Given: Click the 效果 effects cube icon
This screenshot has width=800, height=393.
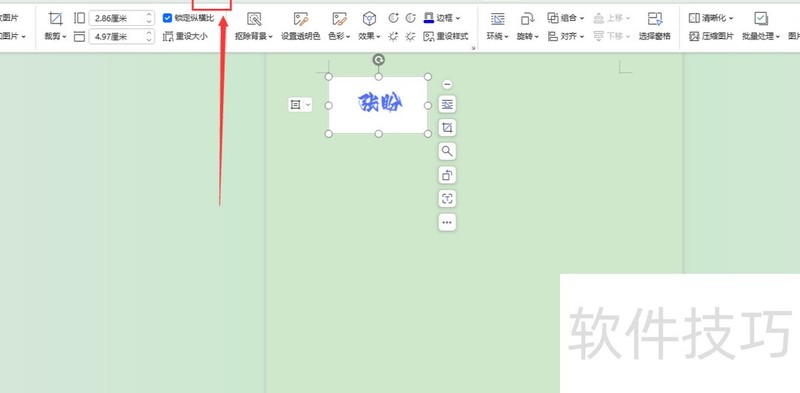Looking at the screenshot, I should click(369, 19).
